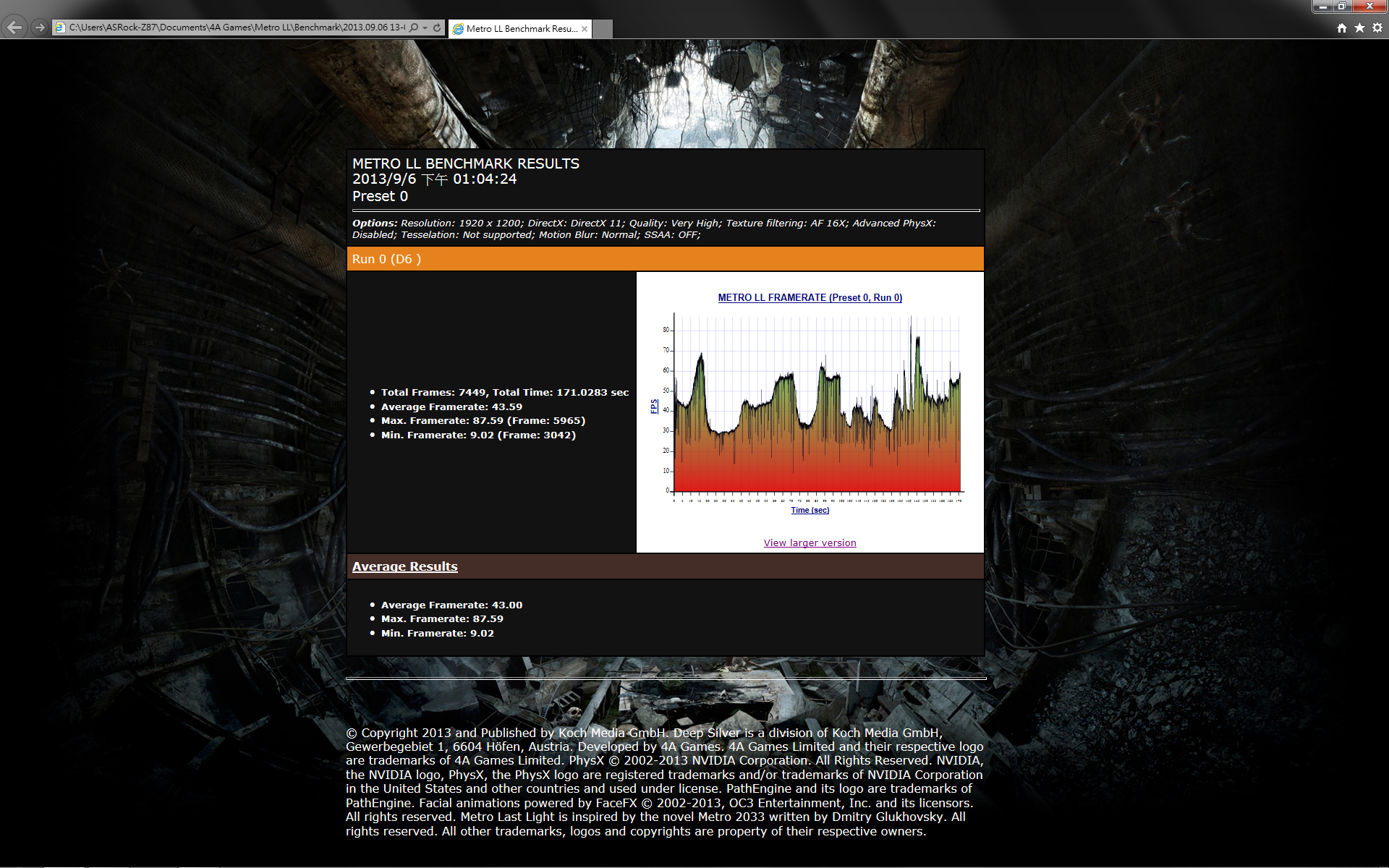Close the Metro LL Benchmark tab
The image size is (1389, 868).
585,29
